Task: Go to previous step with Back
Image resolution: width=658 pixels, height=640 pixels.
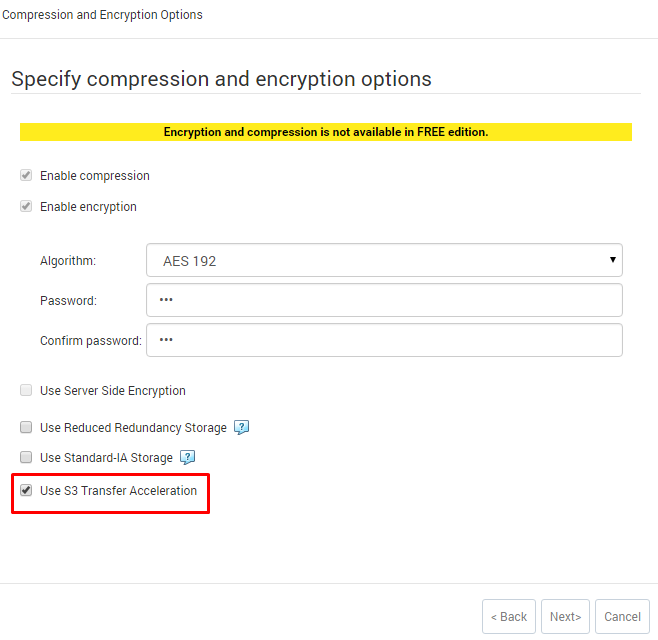Action: click(509, 616)
